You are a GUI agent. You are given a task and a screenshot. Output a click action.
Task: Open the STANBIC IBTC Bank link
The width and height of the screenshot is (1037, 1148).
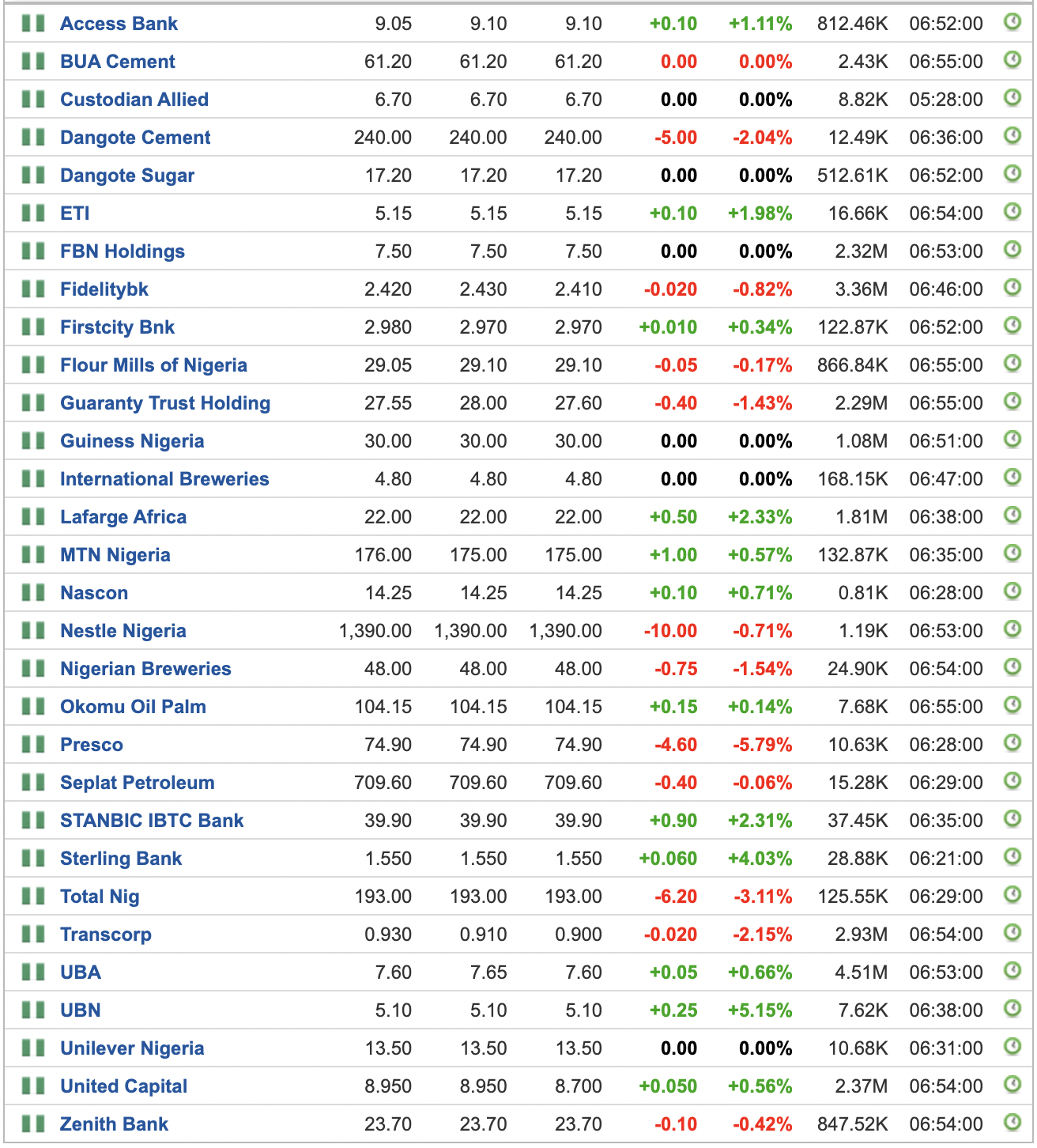point(152,821)
